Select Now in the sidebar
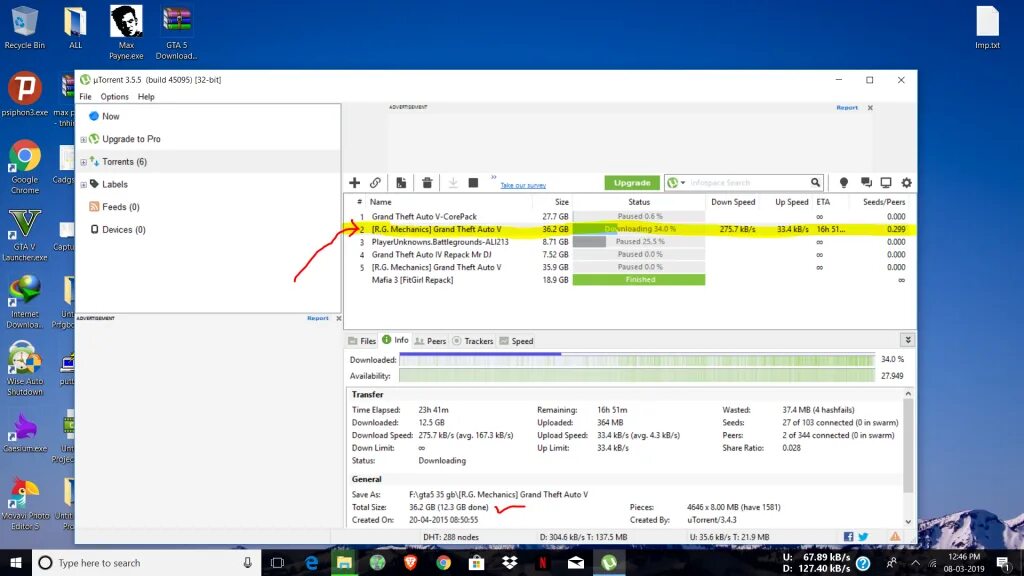 (110, 116)
